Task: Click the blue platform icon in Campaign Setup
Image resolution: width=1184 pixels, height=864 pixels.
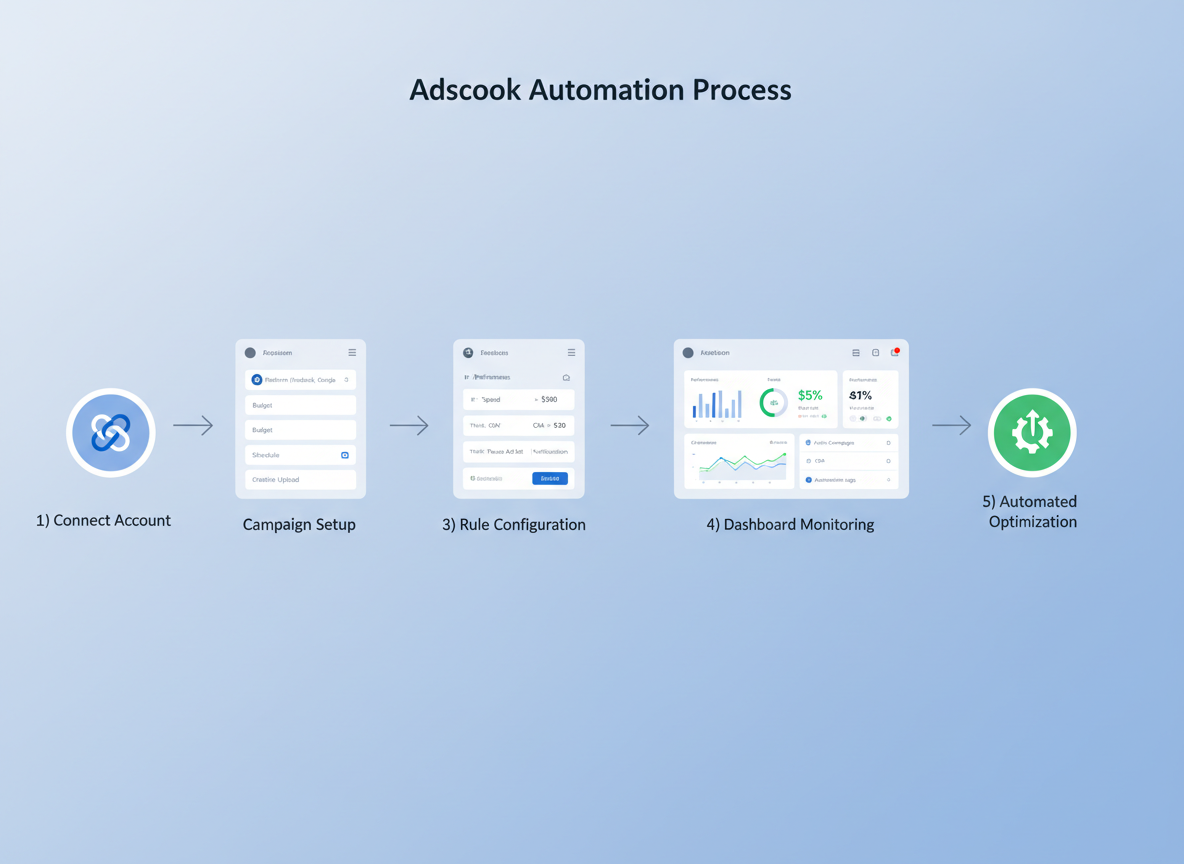Action: coord(256,380)
